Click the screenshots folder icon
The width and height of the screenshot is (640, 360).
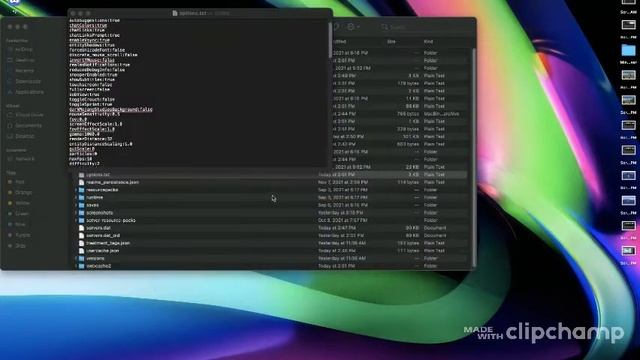click(x=82, y=213)
